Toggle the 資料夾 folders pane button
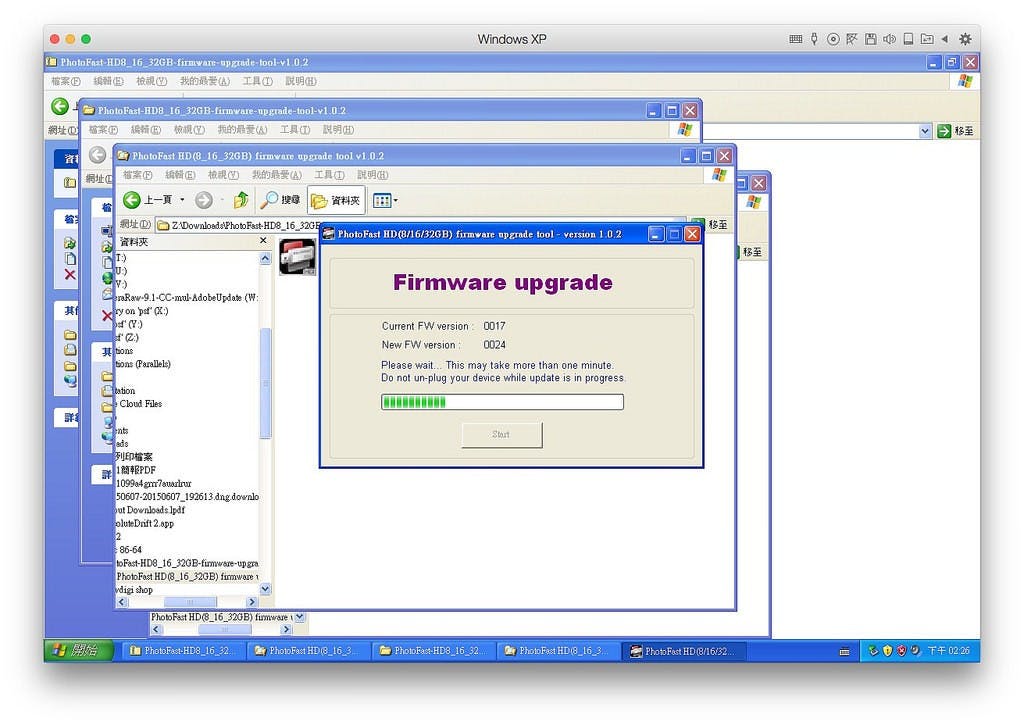This screenshot has width=1024, height=725. (336, 201)
